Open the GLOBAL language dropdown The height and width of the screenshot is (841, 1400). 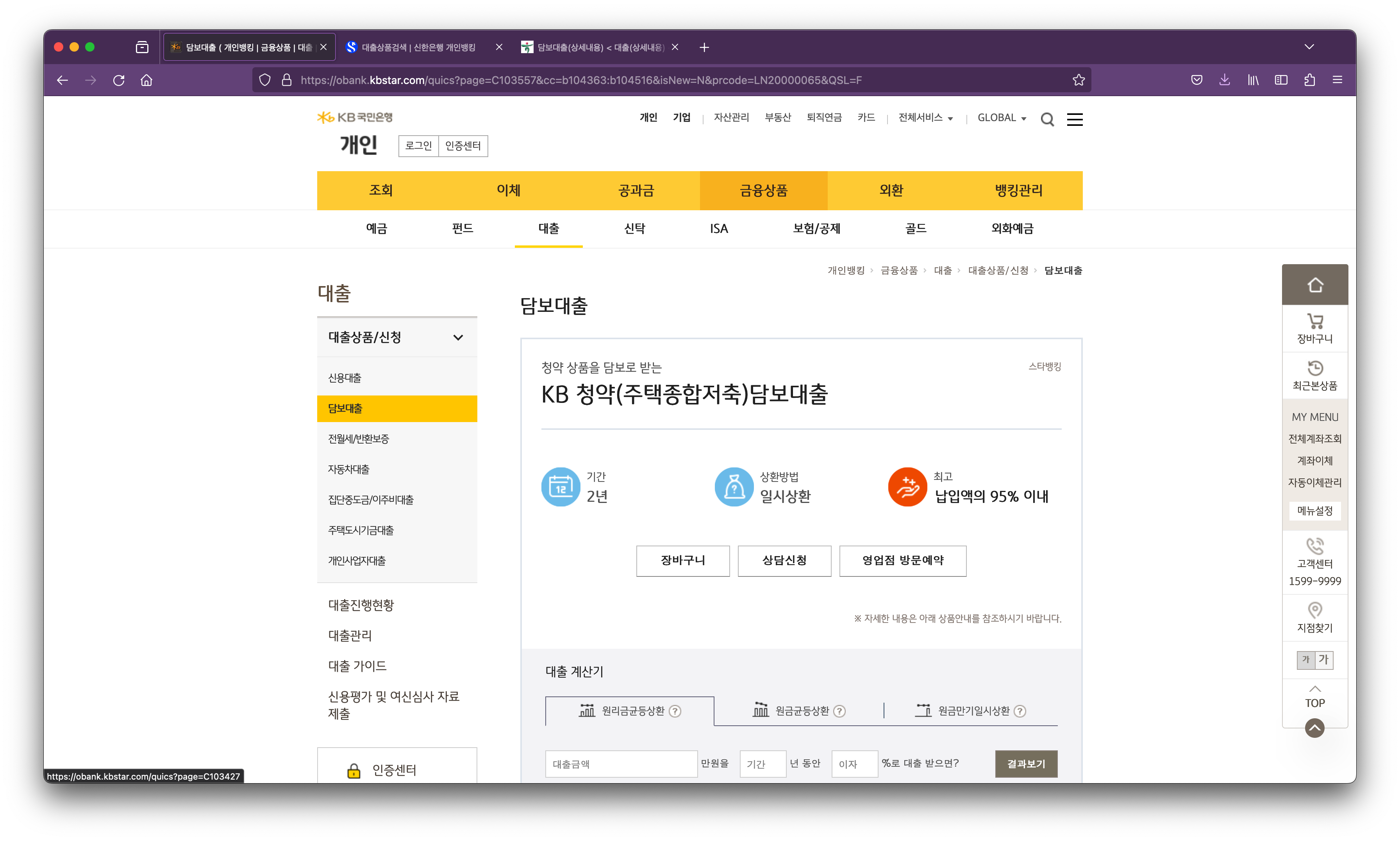click(x=1001, y=118)
